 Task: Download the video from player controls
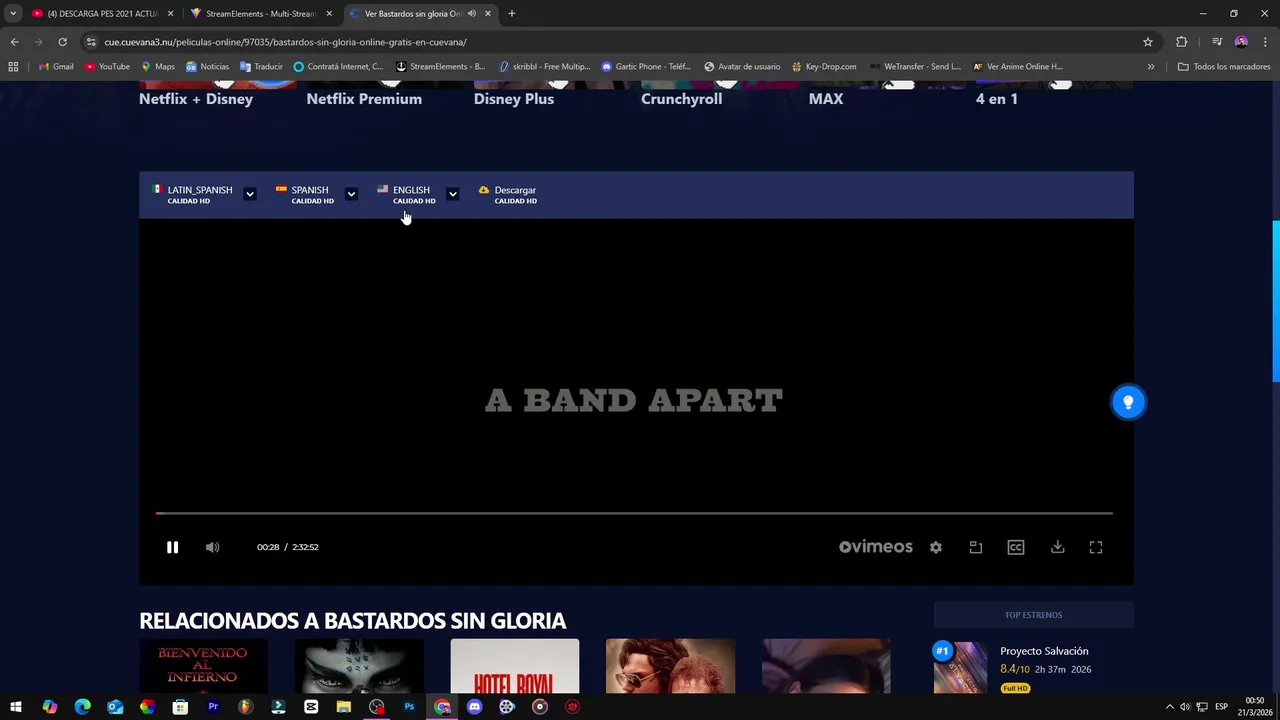[1057, 547]
